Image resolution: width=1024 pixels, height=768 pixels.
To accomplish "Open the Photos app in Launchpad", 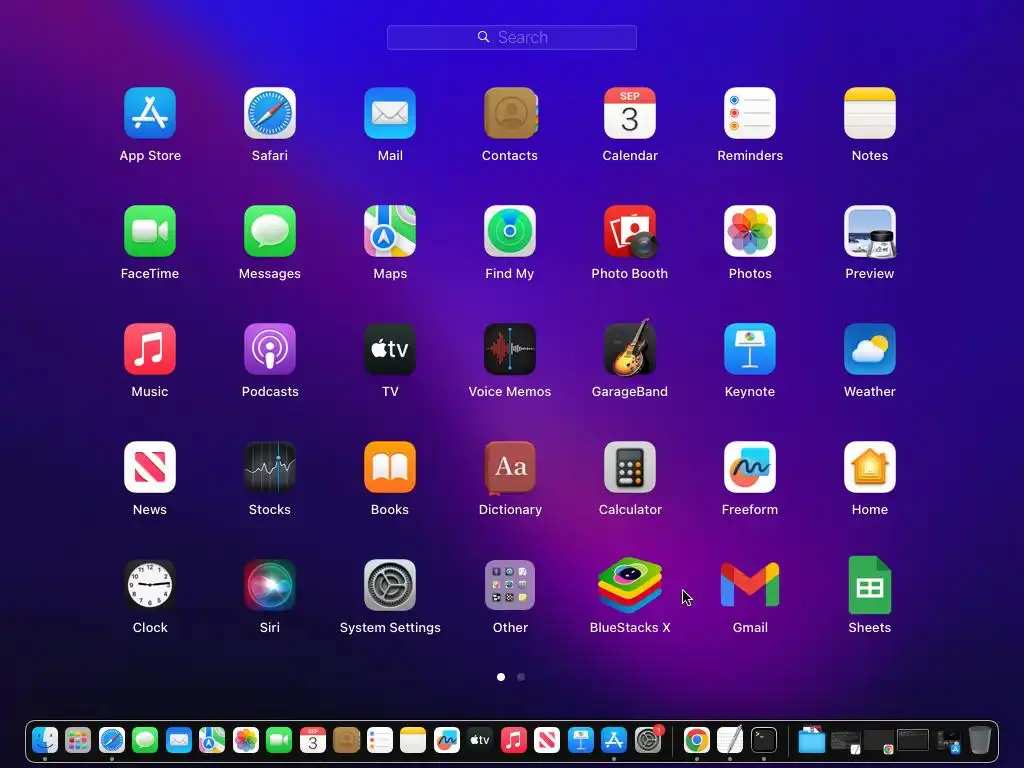I will tap(750, 231).
